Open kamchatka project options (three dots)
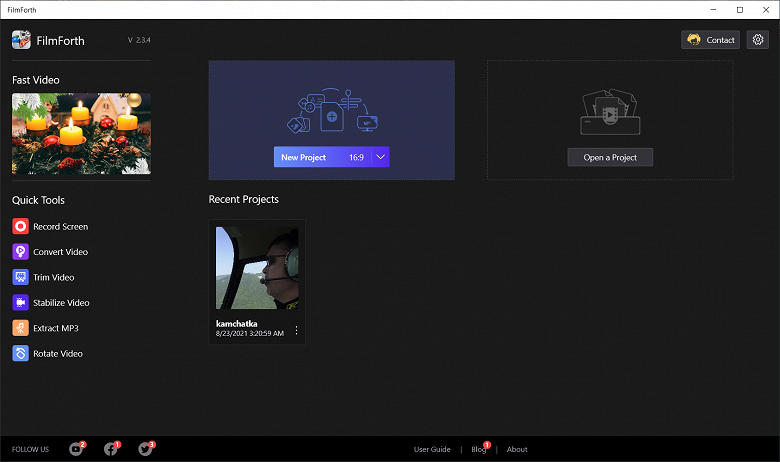The image size is (780, 462). [x=296, y=330]
